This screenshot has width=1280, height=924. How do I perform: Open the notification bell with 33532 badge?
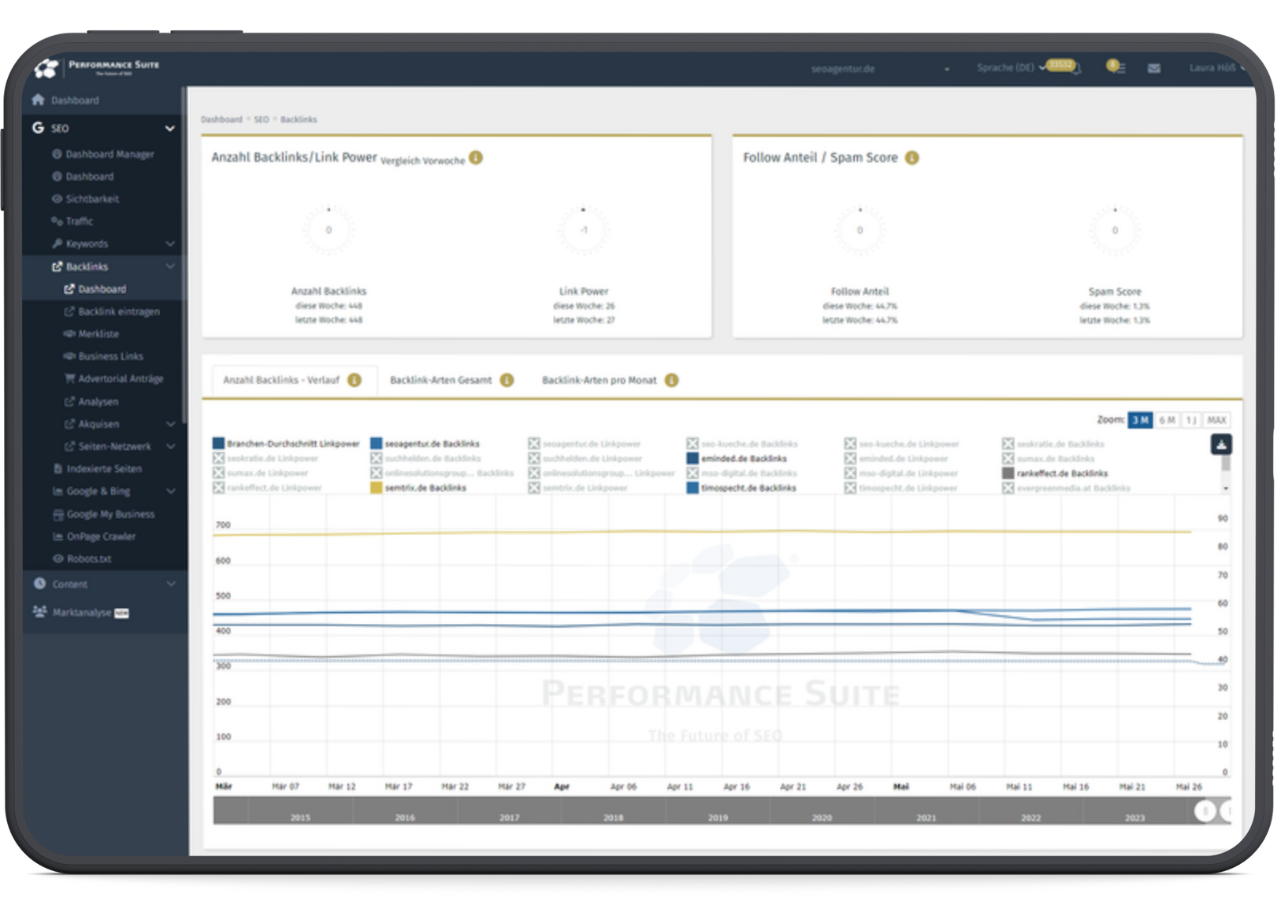tap(1066, 66)
